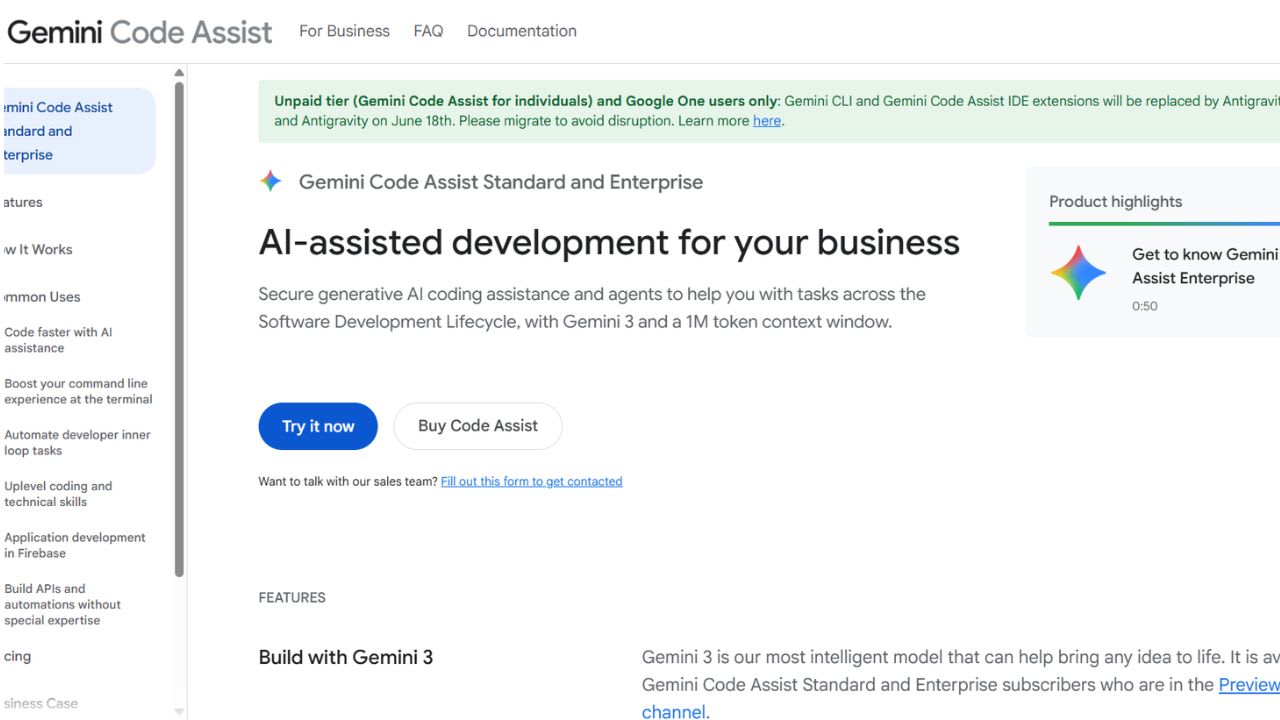Image resolution: width=1280 pixels, height=720 pixels.
Task: Open the Preview channel link
Action: pos(1249,685)
